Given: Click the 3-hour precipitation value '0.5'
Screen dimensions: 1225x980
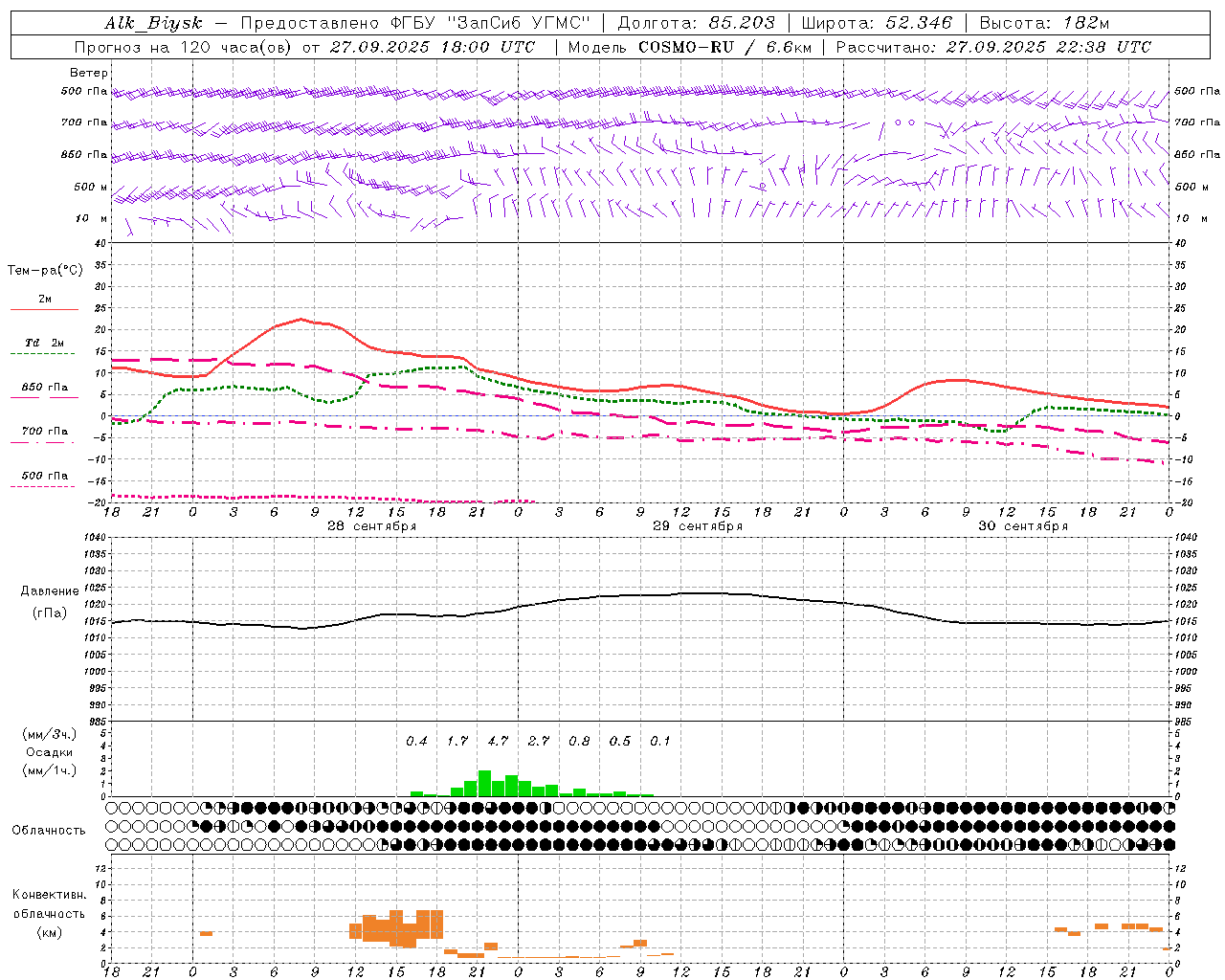Looking at the screenshot, I should [620, 742].
